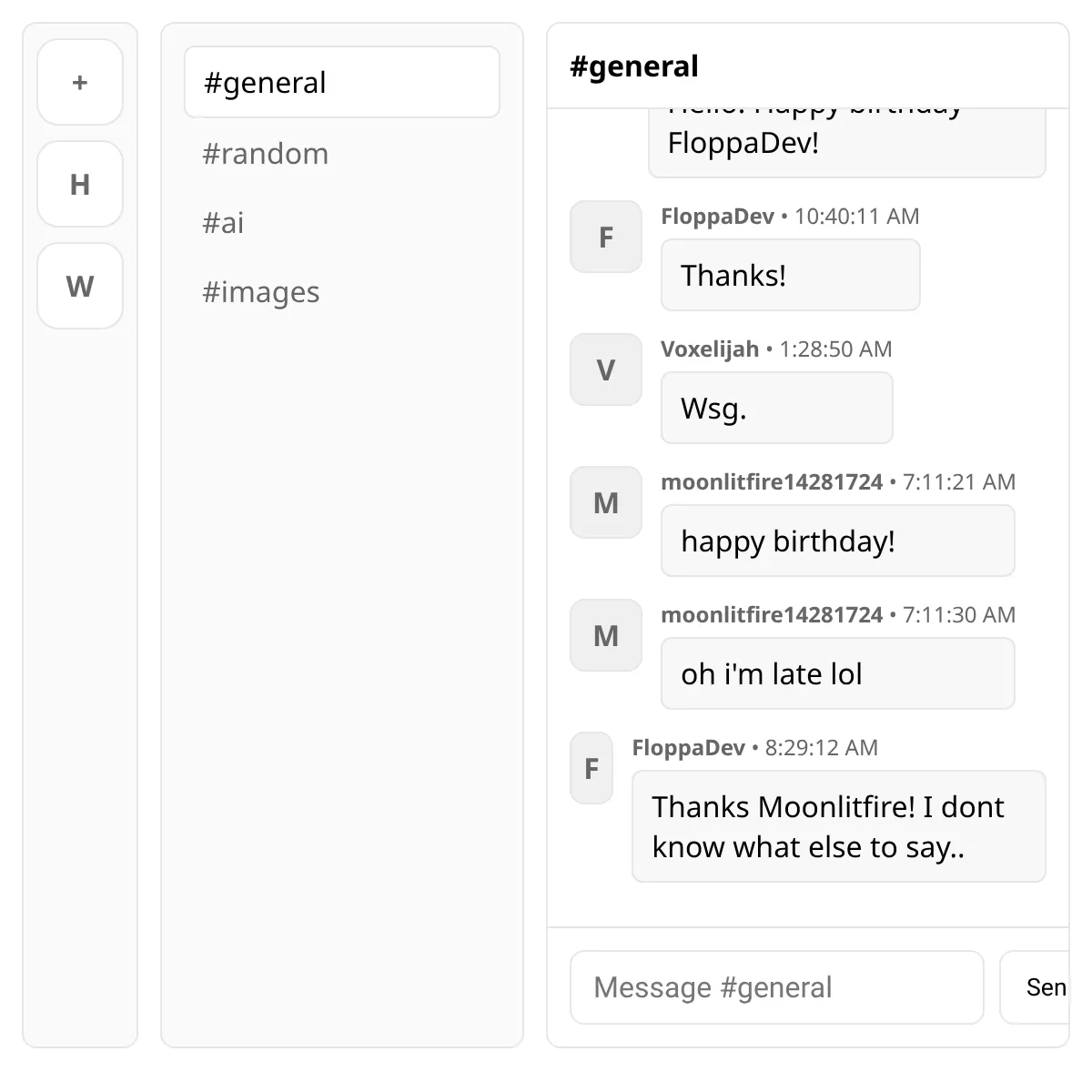Image resolution: width=1092 pixels, height=1092 pixels.
Task: Click the Voxelijah username
Action: [710, 349]
